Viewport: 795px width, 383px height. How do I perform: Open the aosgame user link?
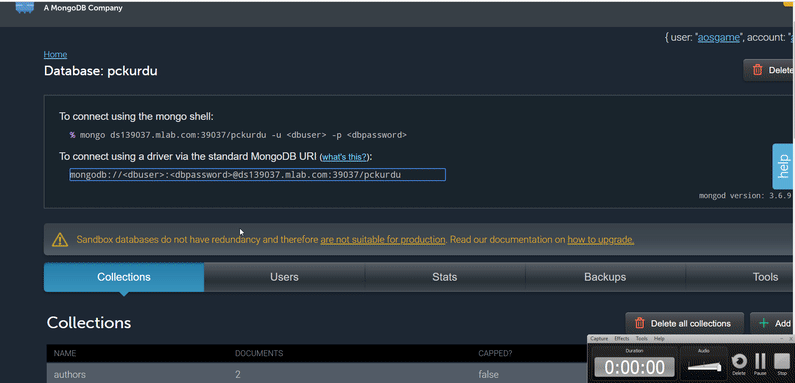(x=718, y=38)
